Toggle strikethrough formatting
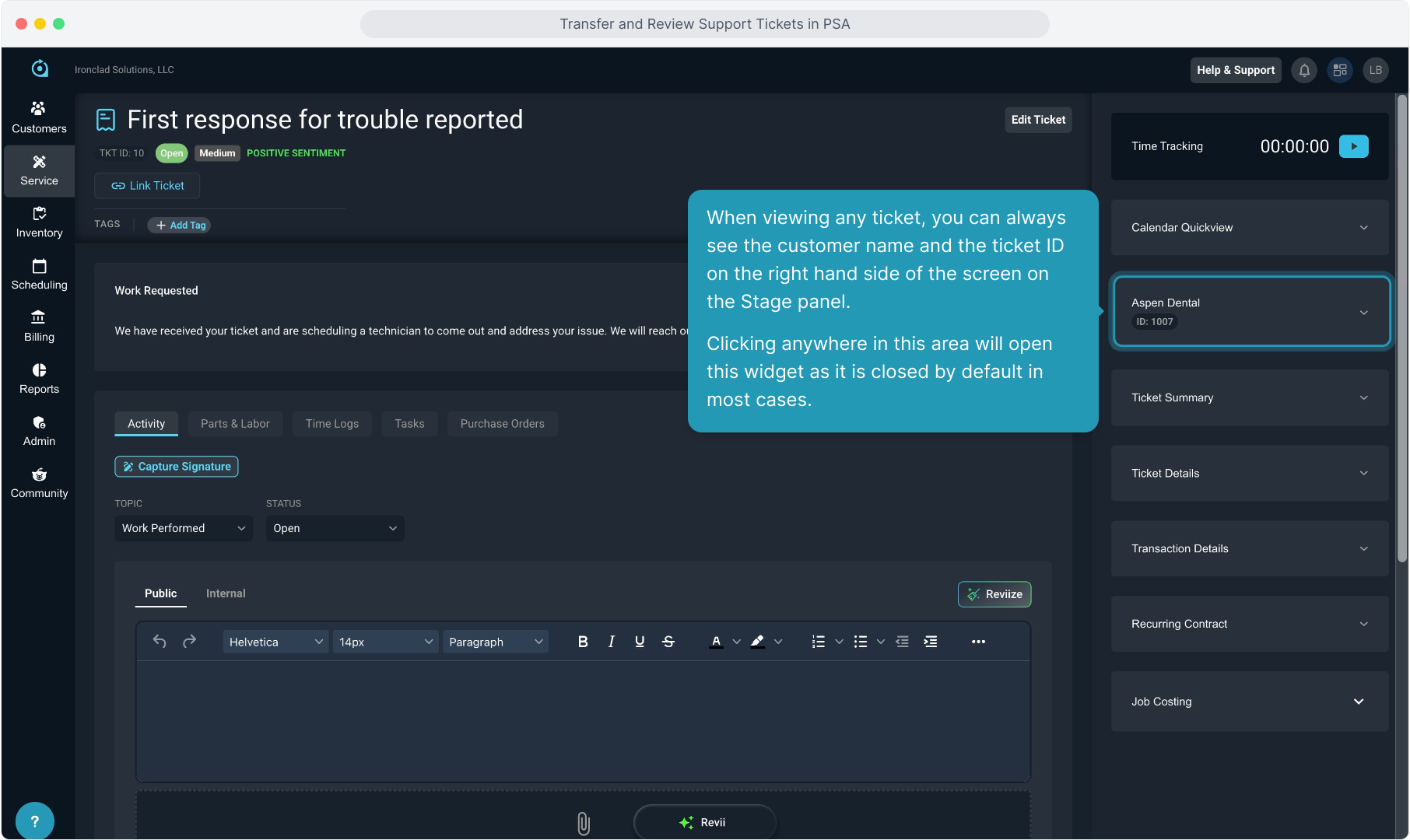 (x=668, y=642)
